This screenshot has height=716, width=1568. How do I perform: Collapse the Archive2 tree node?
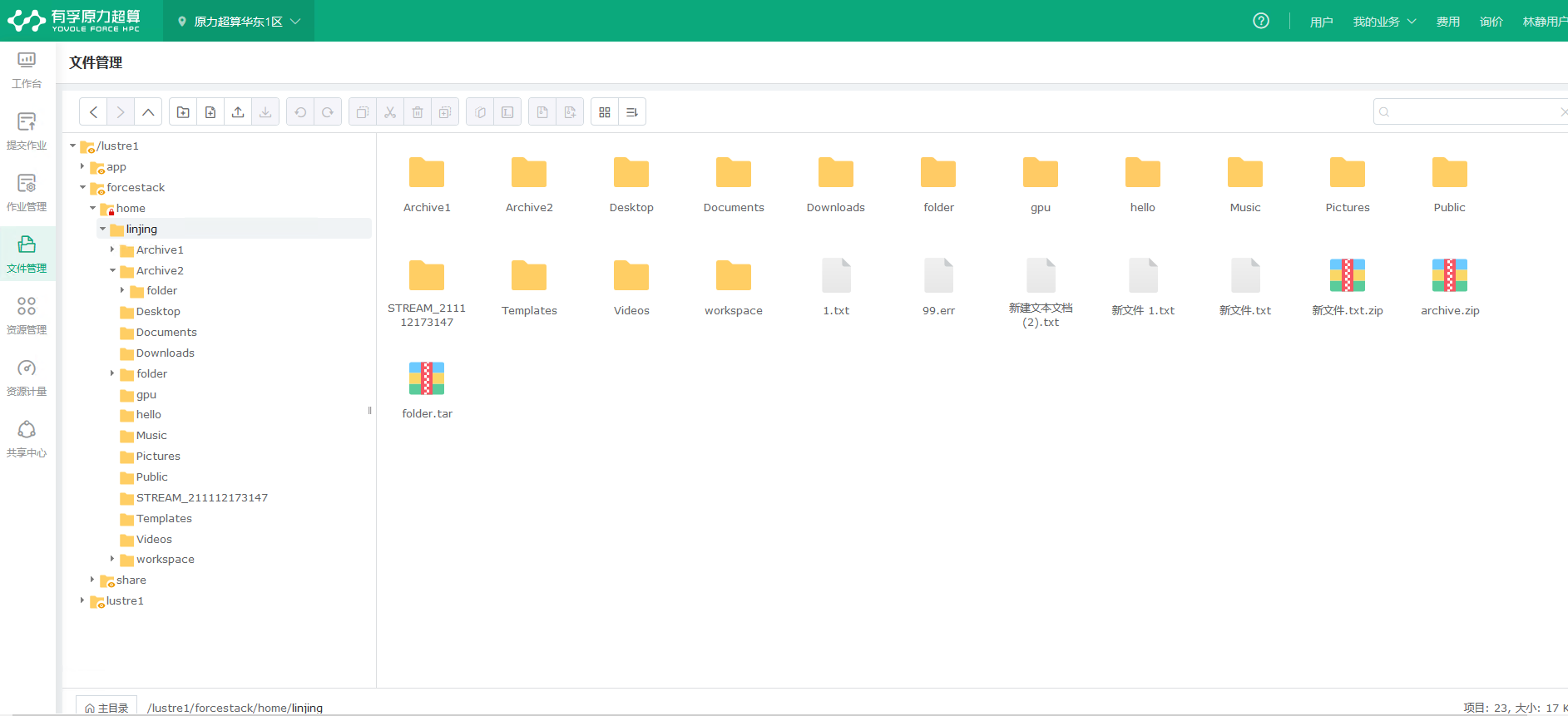click(x=112, y=270)
